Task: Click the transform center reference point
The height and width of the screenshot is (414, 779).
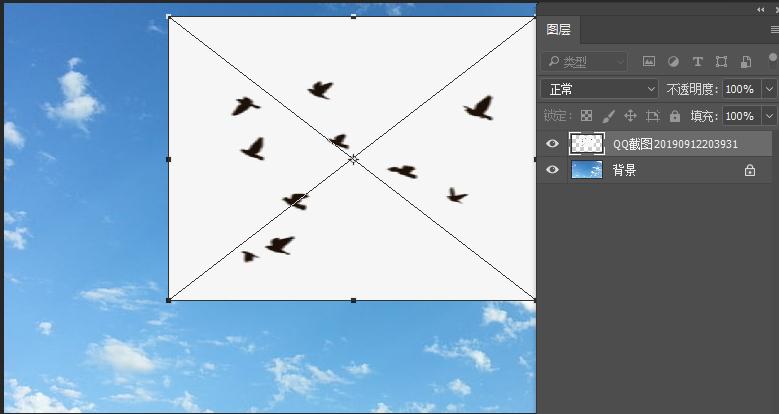Action: coord(353,159)
